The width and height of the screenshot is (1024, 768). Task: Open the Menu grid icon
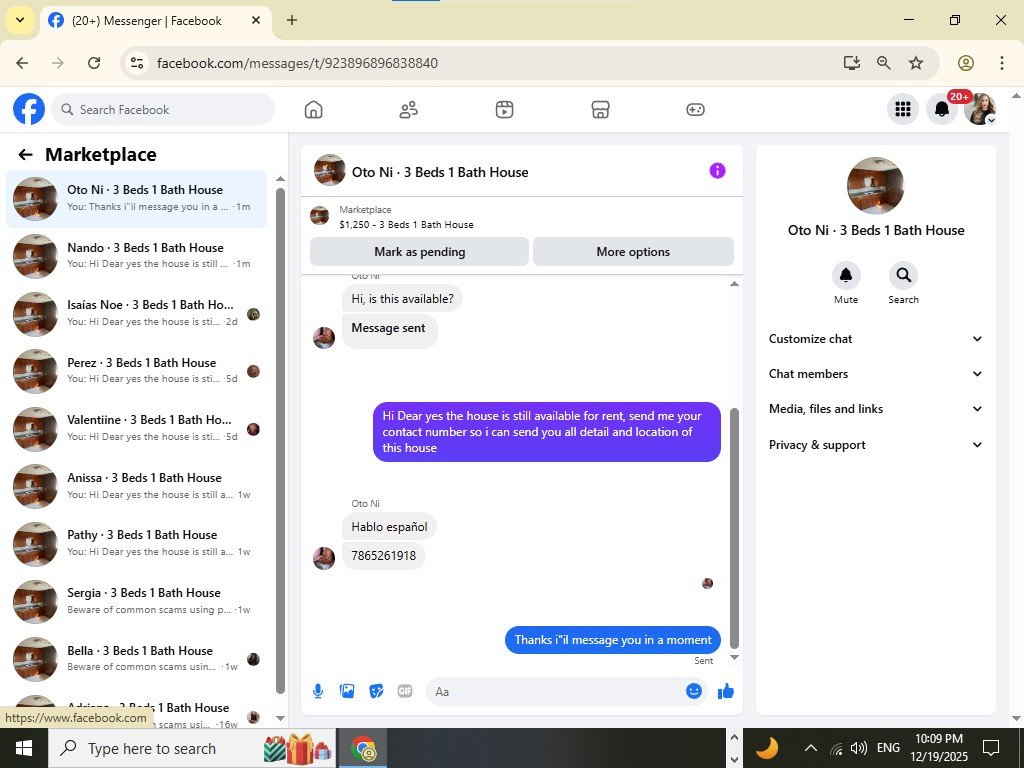pyautogui.click(x=903, y=109)
